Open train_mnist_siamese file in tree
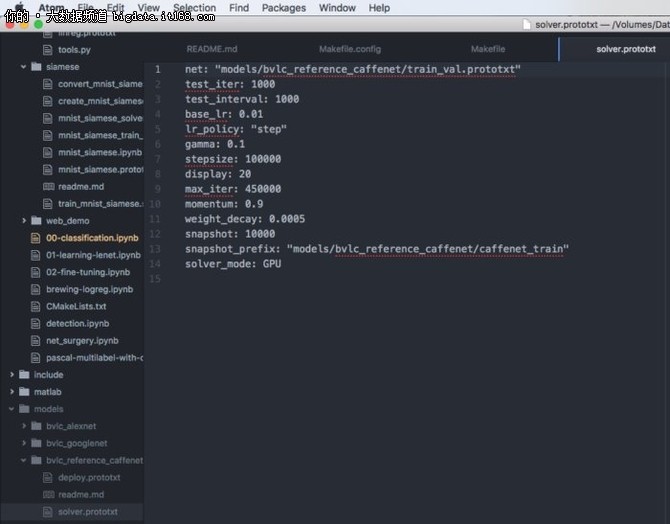This screenshot has width=670, height=524. (99, 204)
